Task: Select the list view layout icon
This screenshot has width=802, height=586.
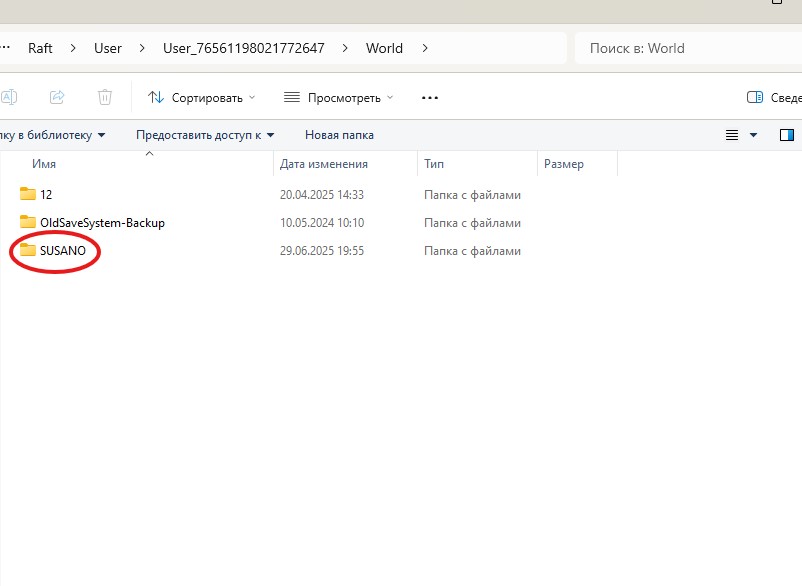Action: 732,135
